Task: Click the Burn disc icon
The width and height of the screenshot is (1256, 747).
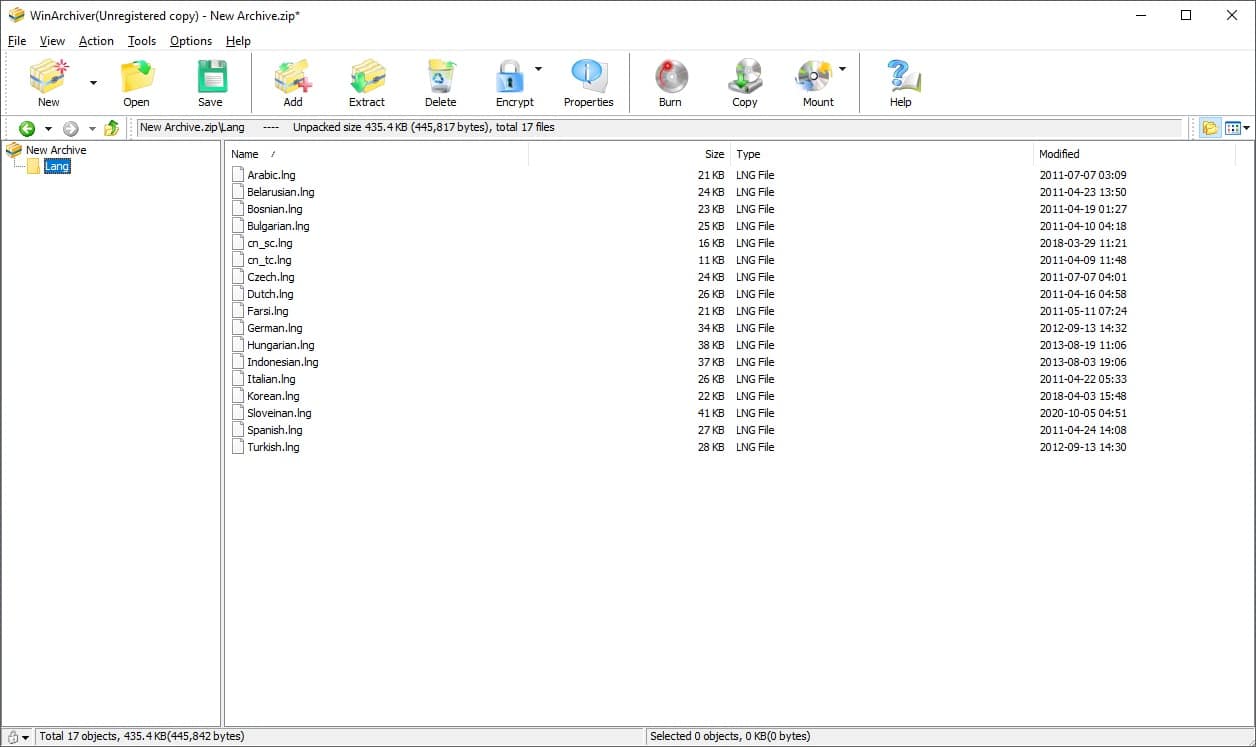Action: (671, 77)
